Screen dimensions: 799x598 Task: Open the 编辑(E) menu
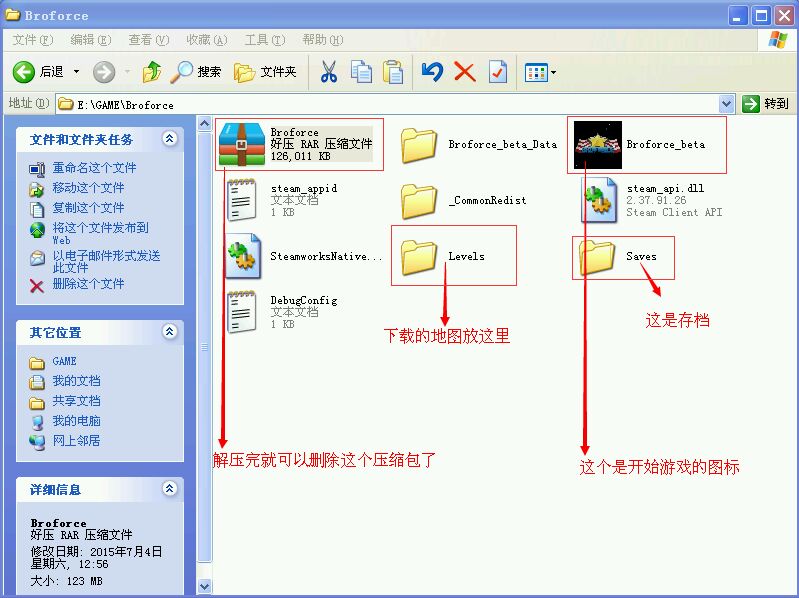[91, 40]
